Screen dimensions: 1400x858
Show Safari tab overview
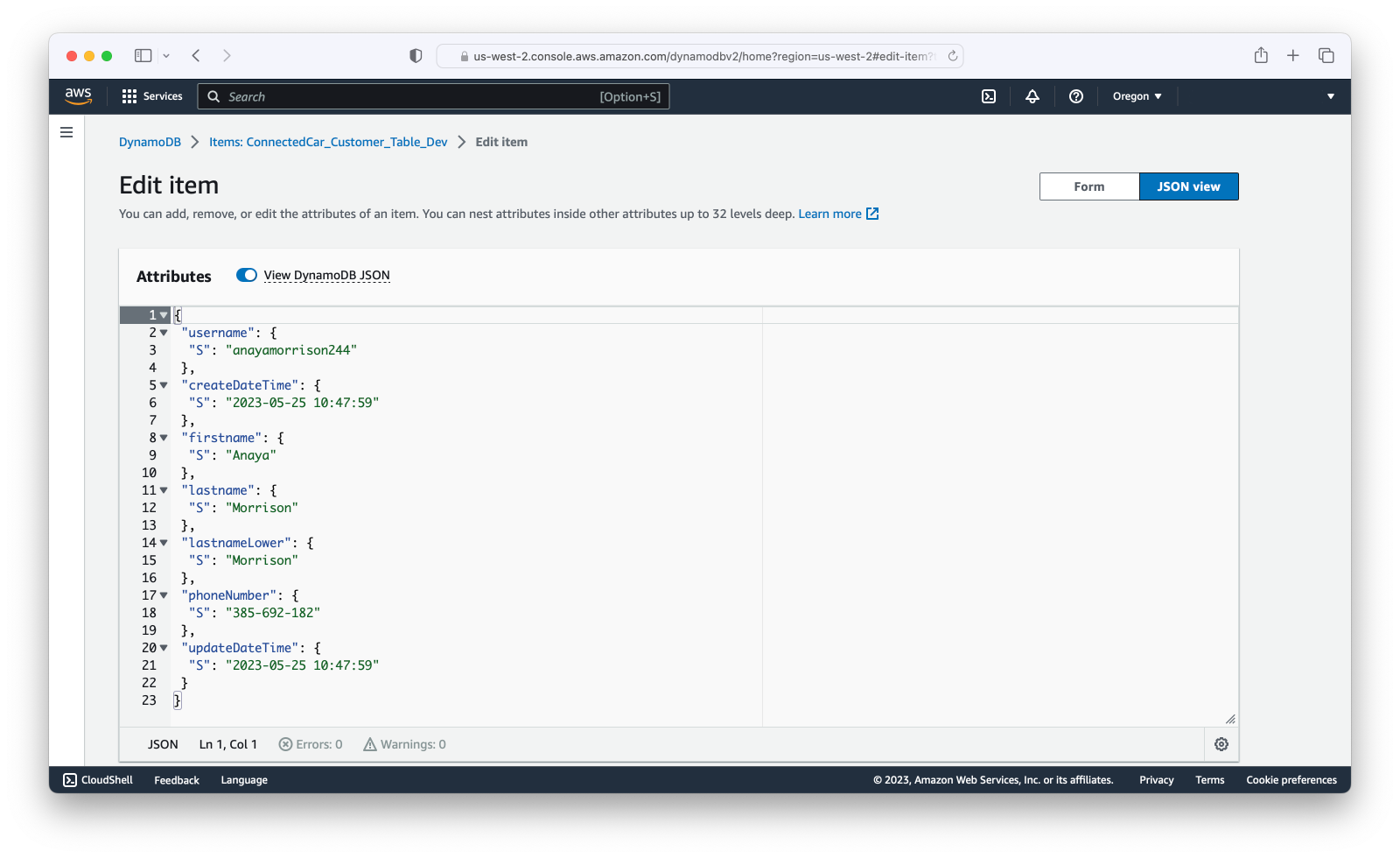pyautogui.click(x=1326, y=55)
